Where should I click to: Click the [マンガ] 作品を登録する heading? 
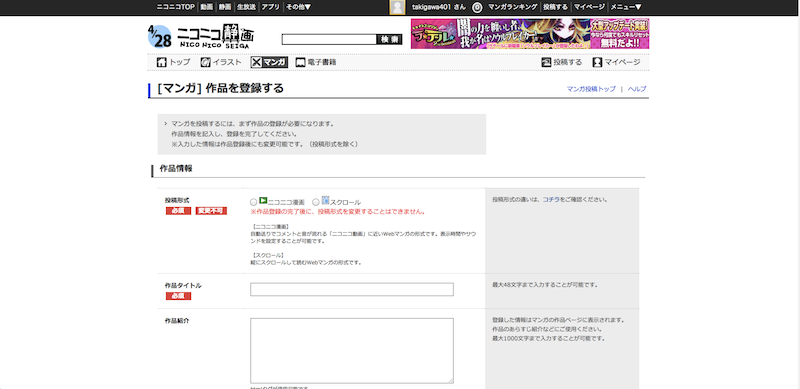(x=221, y=88)
